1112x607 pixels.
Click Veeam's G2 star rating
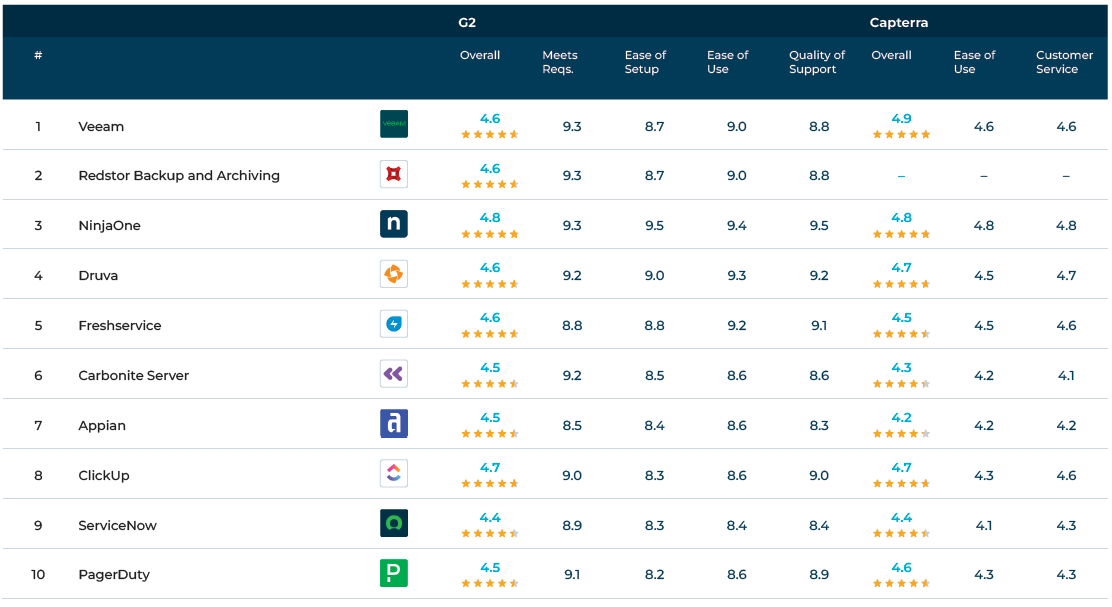coord(490,134)
